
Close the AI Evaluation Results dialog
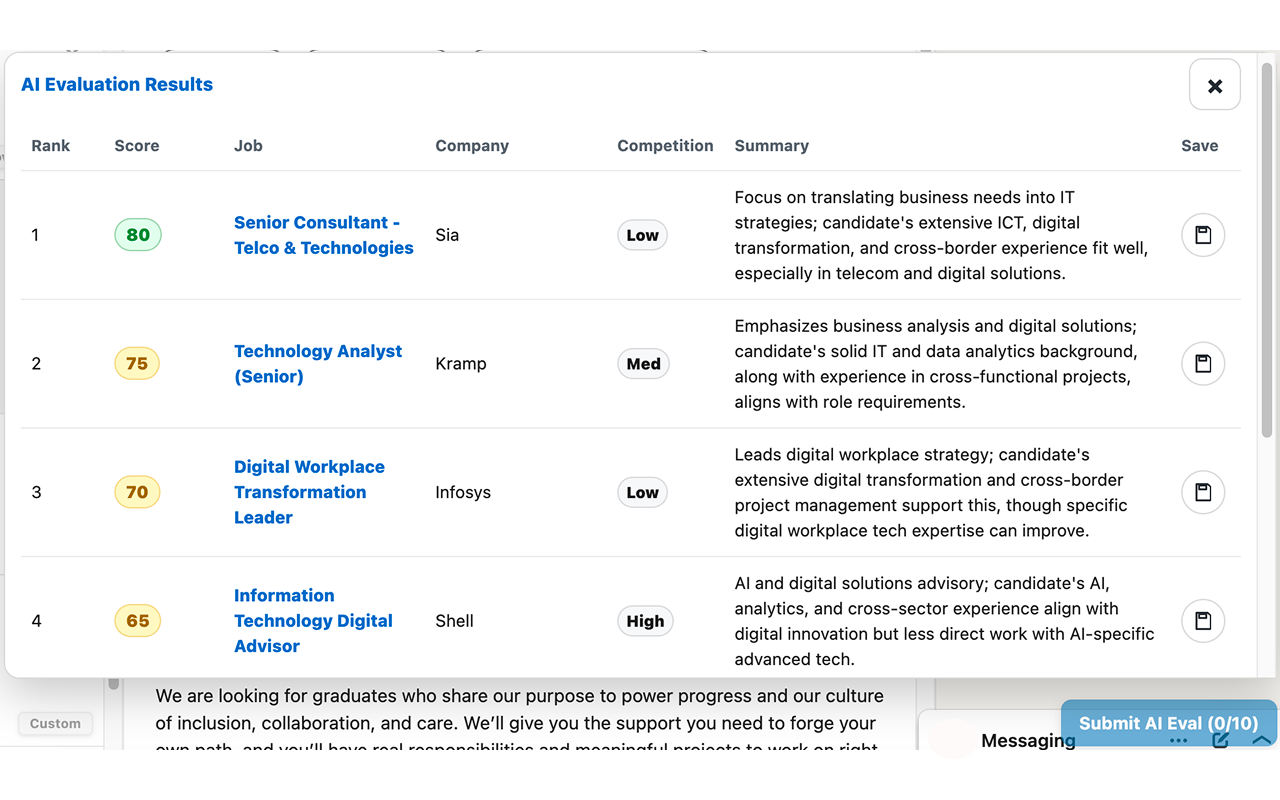click(x=1214, y=84)
